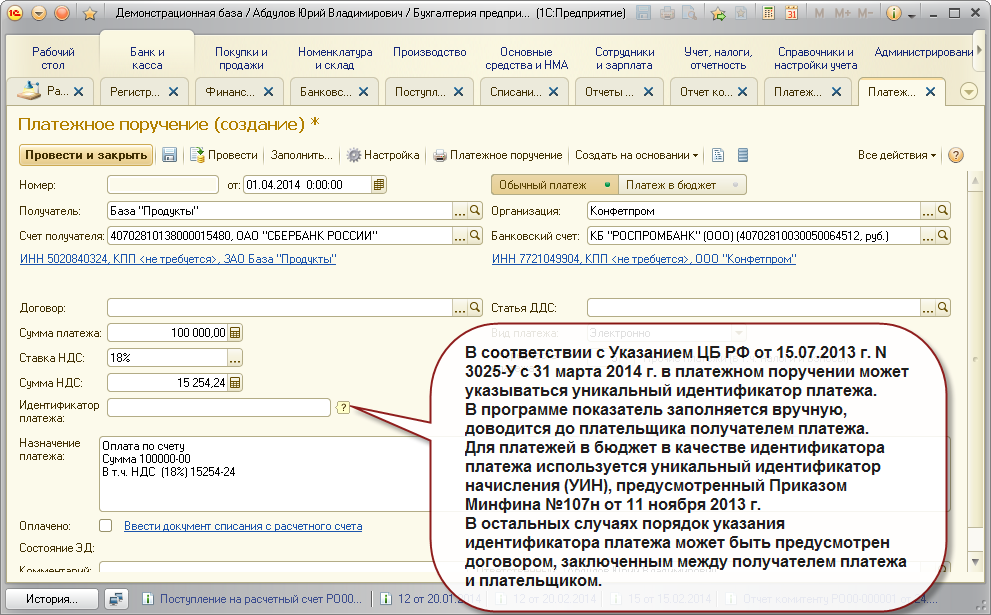Viewport: 991px width, 615px height.
Task: Click the Номер input field
Action: [163, 185]
